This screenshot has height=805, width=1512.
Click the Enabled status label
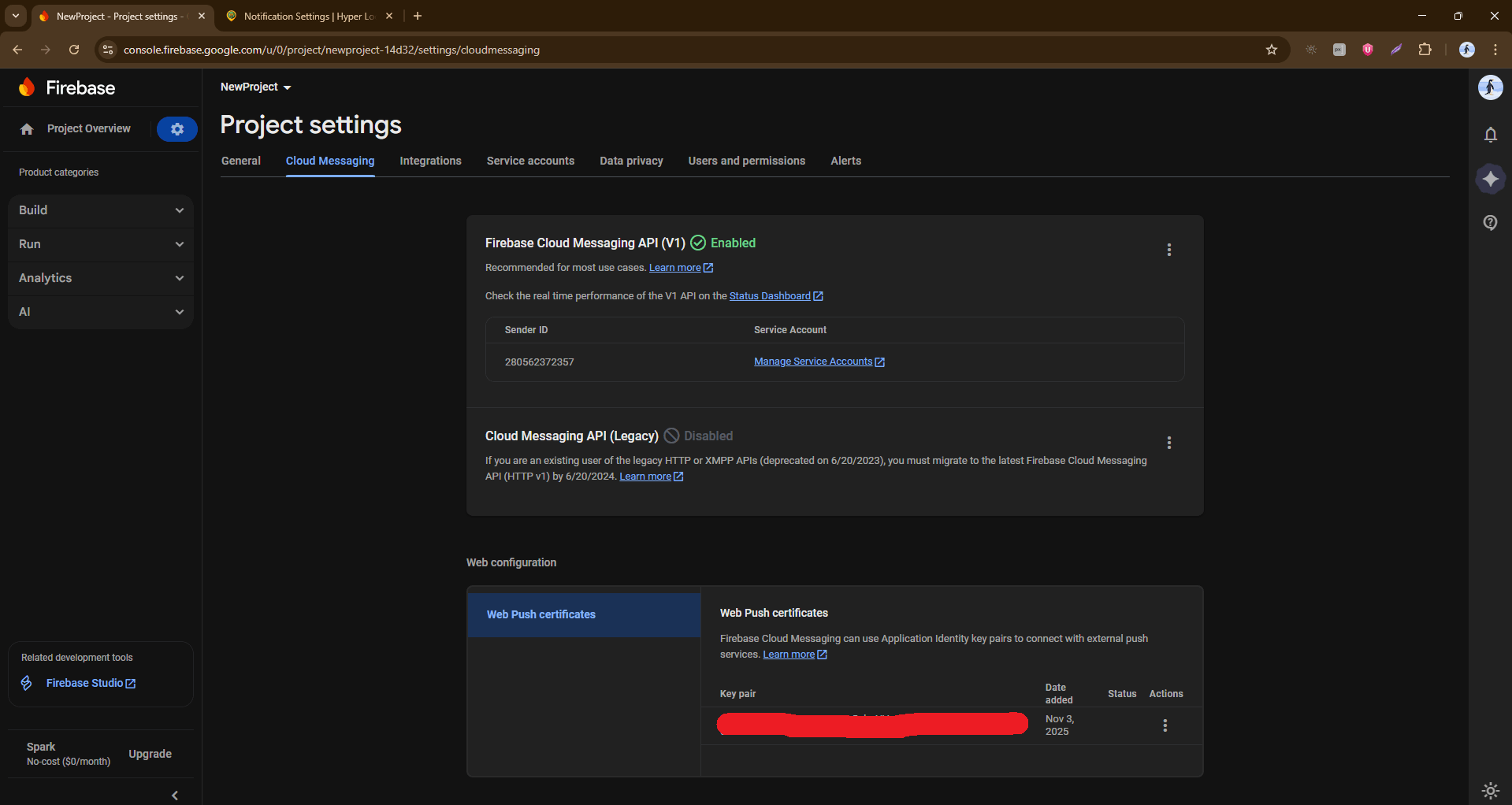pos(733,243)
